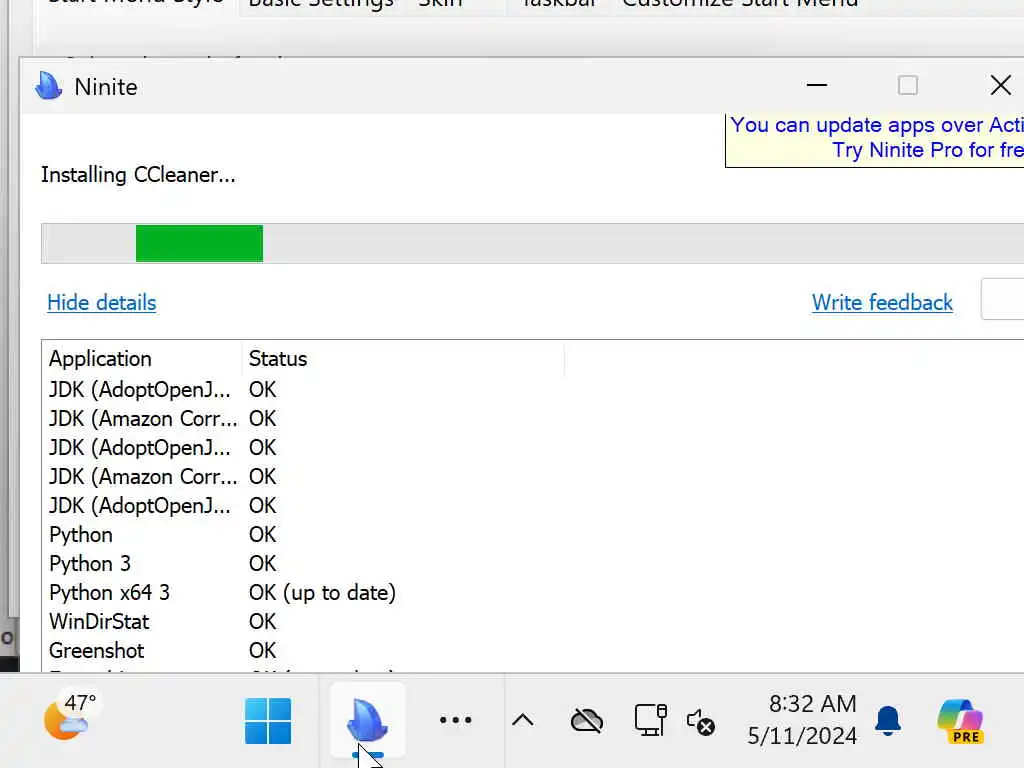Image resolution: width=1024 pixels, height=768 pixels.
Task: Open the network display tray icon
Action: pos(650,720)
